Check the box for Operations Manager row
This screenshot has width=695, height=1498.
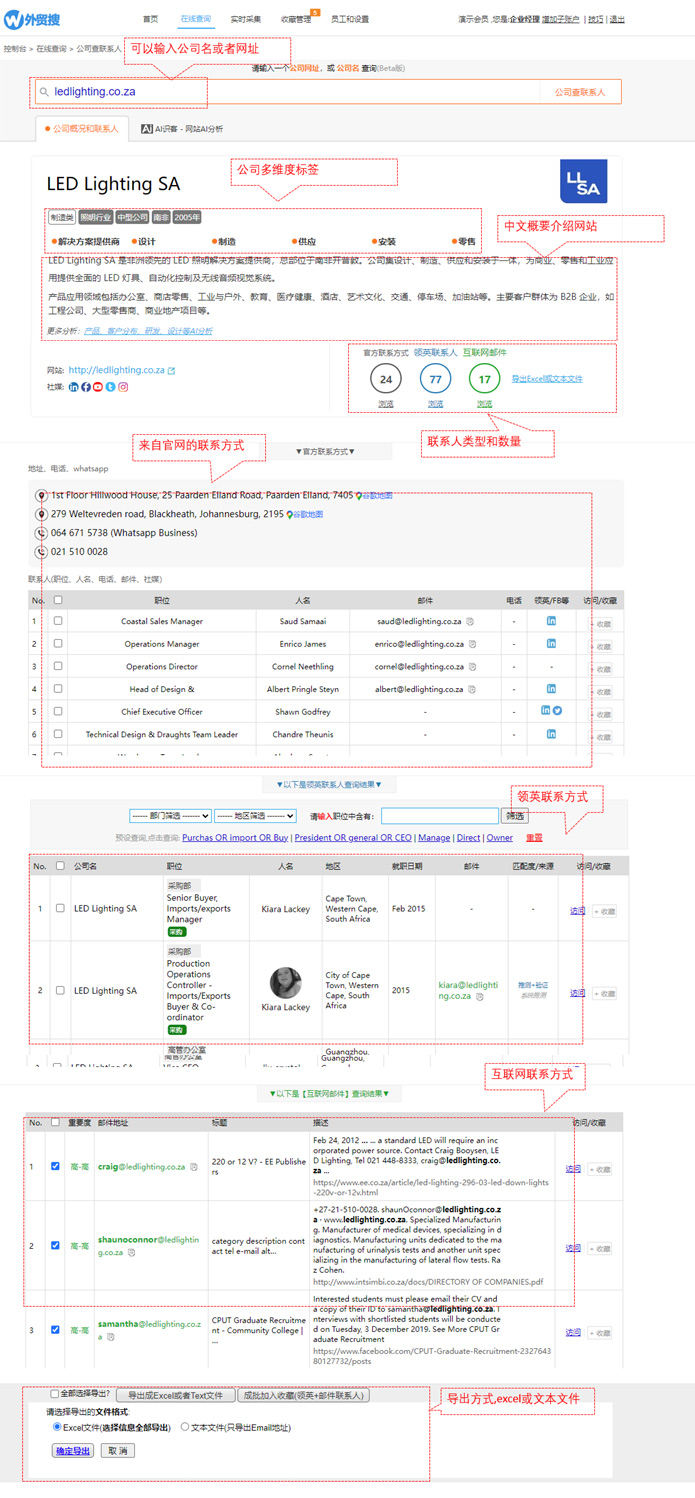(x=58, y=644)
